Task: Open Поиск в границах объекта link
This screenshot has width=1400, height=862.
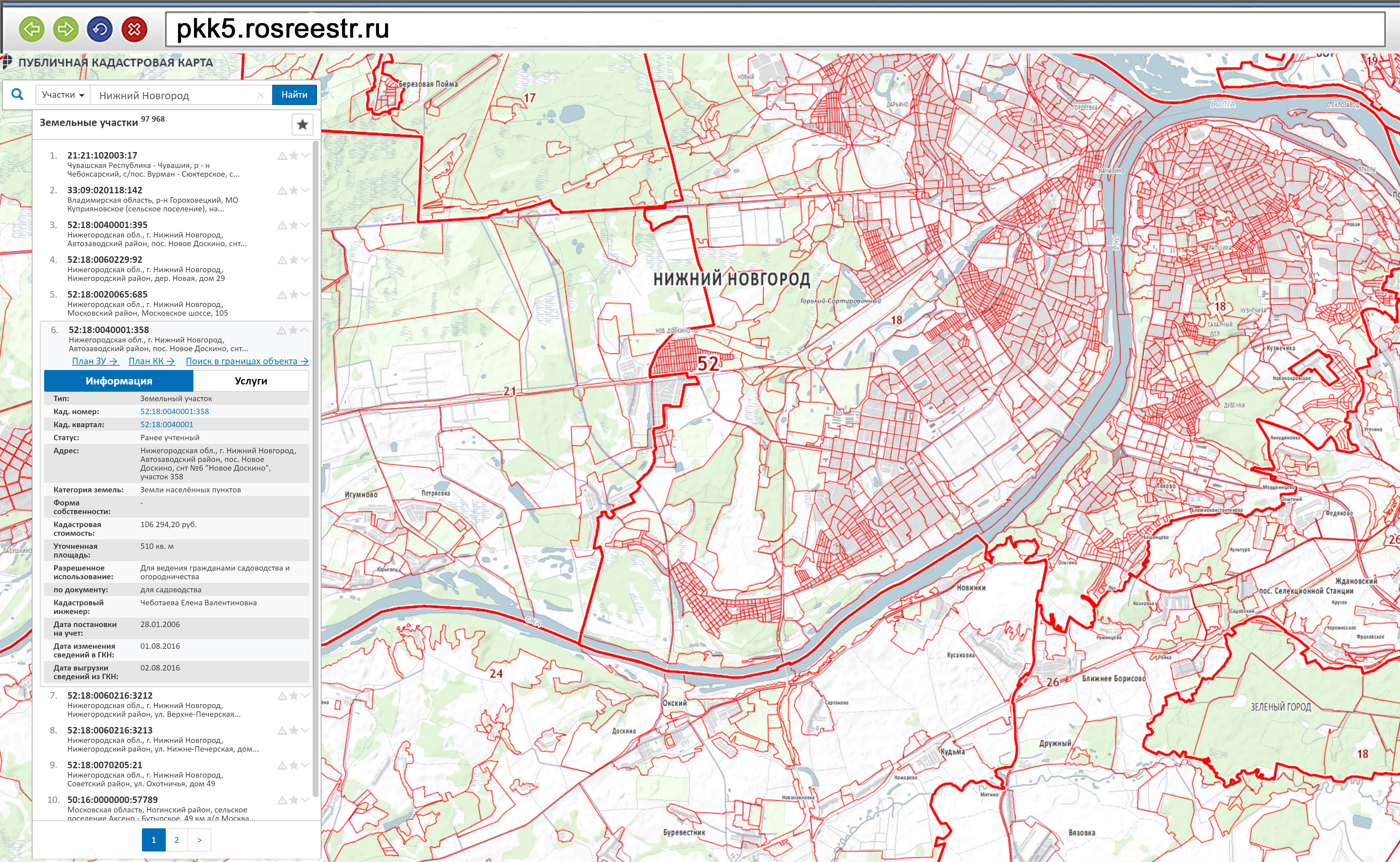Action: point(247,361)
